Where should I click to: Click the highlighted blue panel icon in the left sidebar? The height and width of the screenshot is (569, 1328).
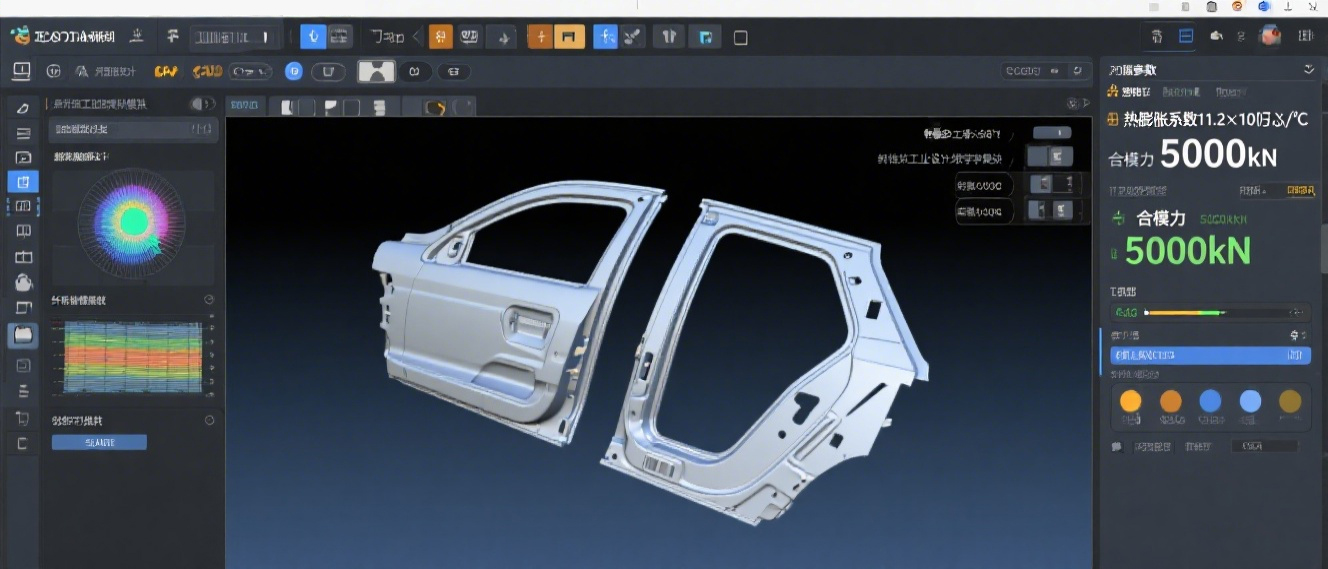point(23,181)
